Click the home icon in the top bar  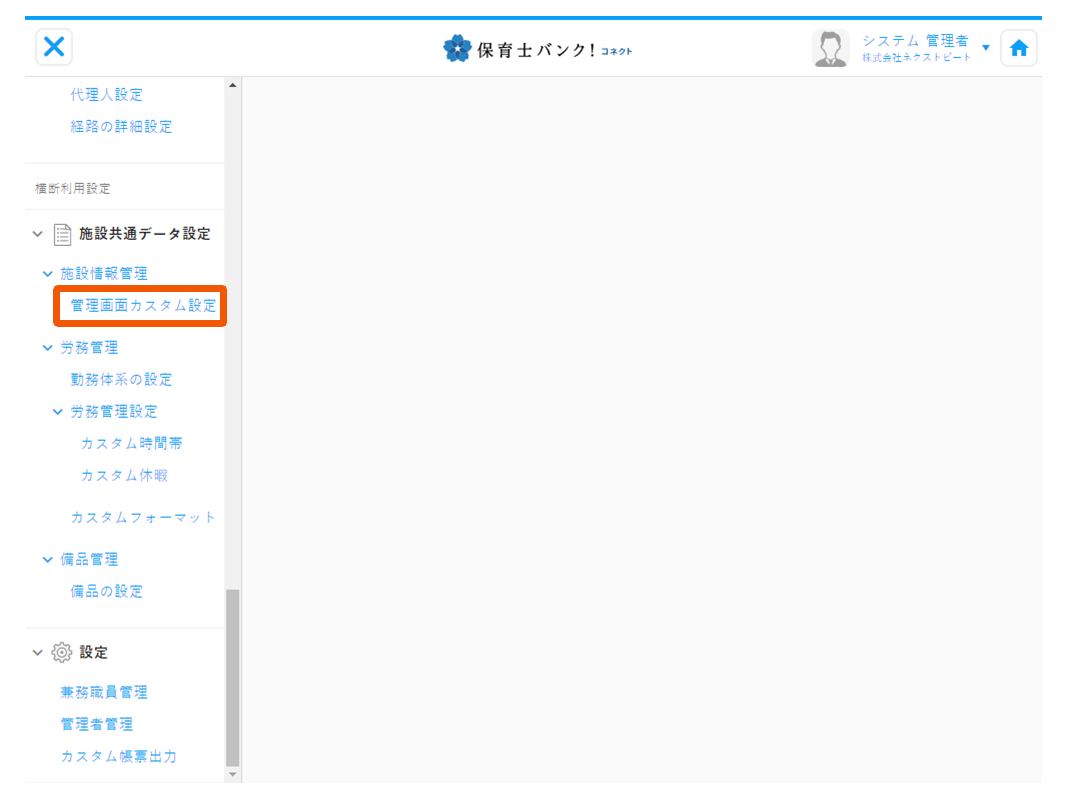tap(1018, 47)
